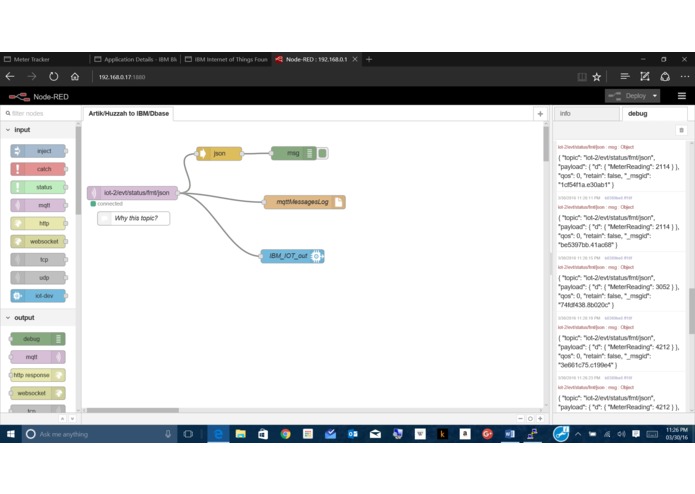Image resolution: width=695 pixels, height=494 pixels.
Task: Click the filter nodes search field
Action: point(39,113)
